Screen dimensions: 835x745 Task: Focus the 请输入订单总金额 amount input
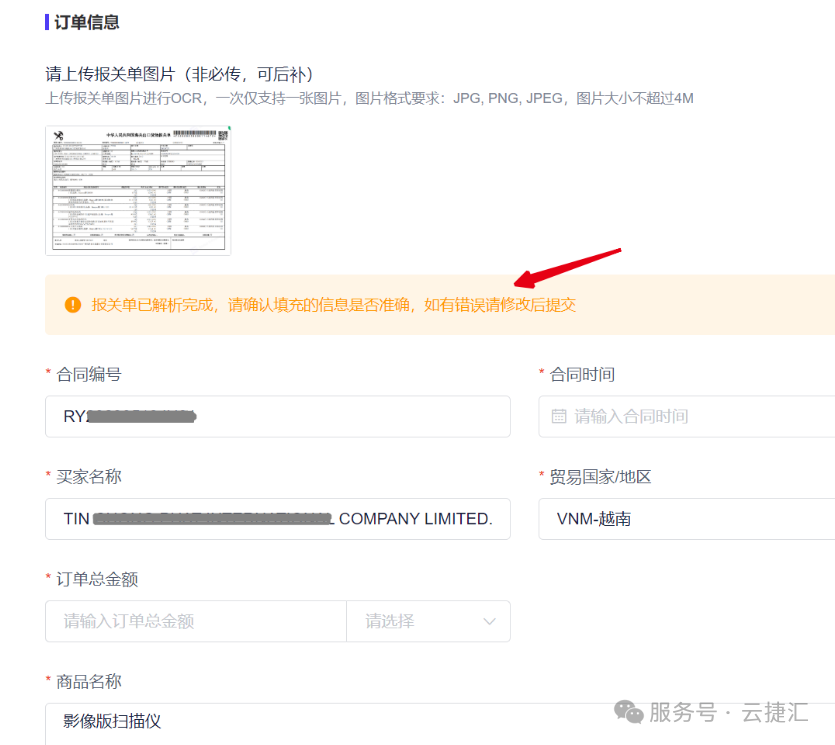click(x=196, y=621)
